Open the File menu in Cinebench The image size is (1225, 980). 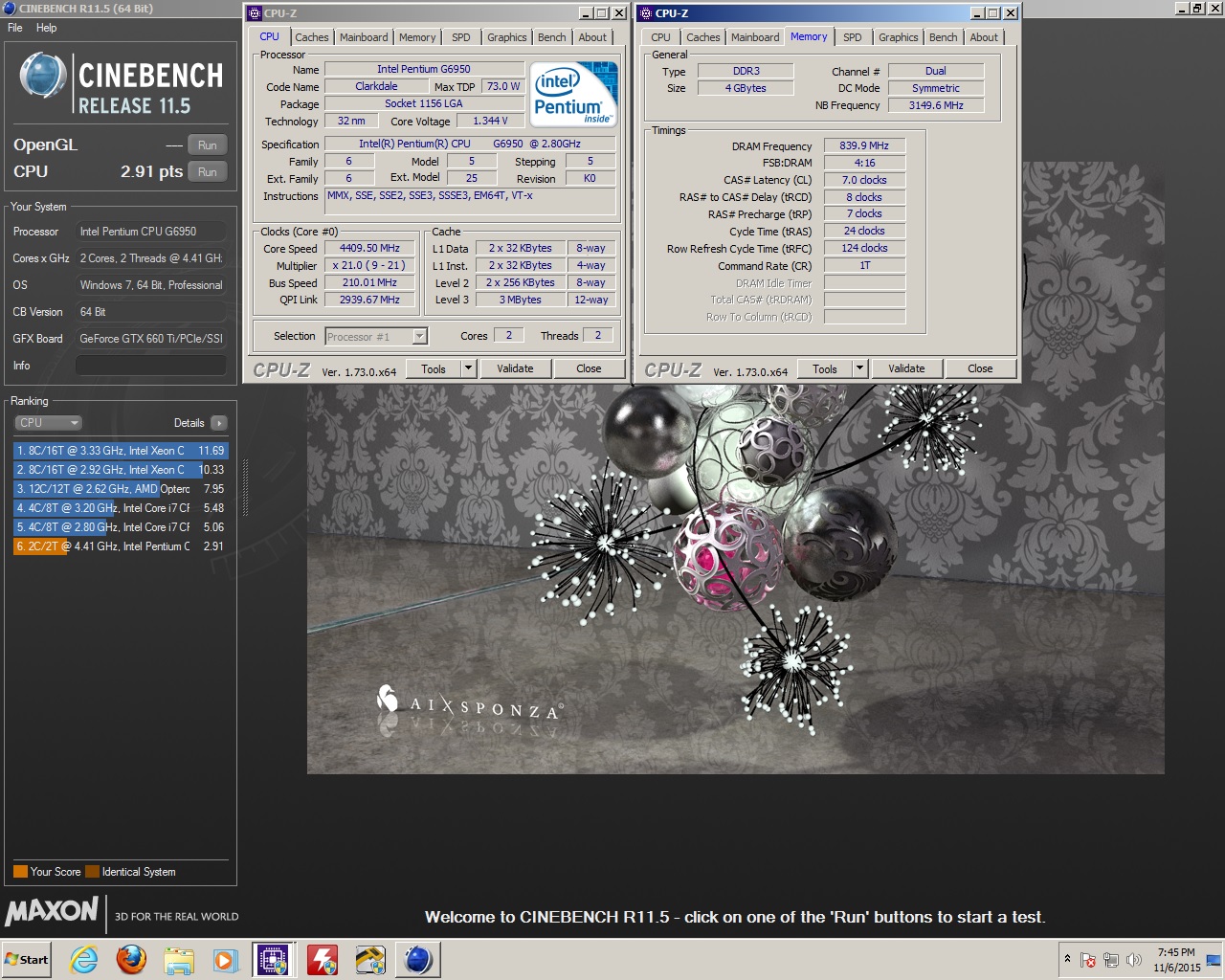click(x=15, y=28)
